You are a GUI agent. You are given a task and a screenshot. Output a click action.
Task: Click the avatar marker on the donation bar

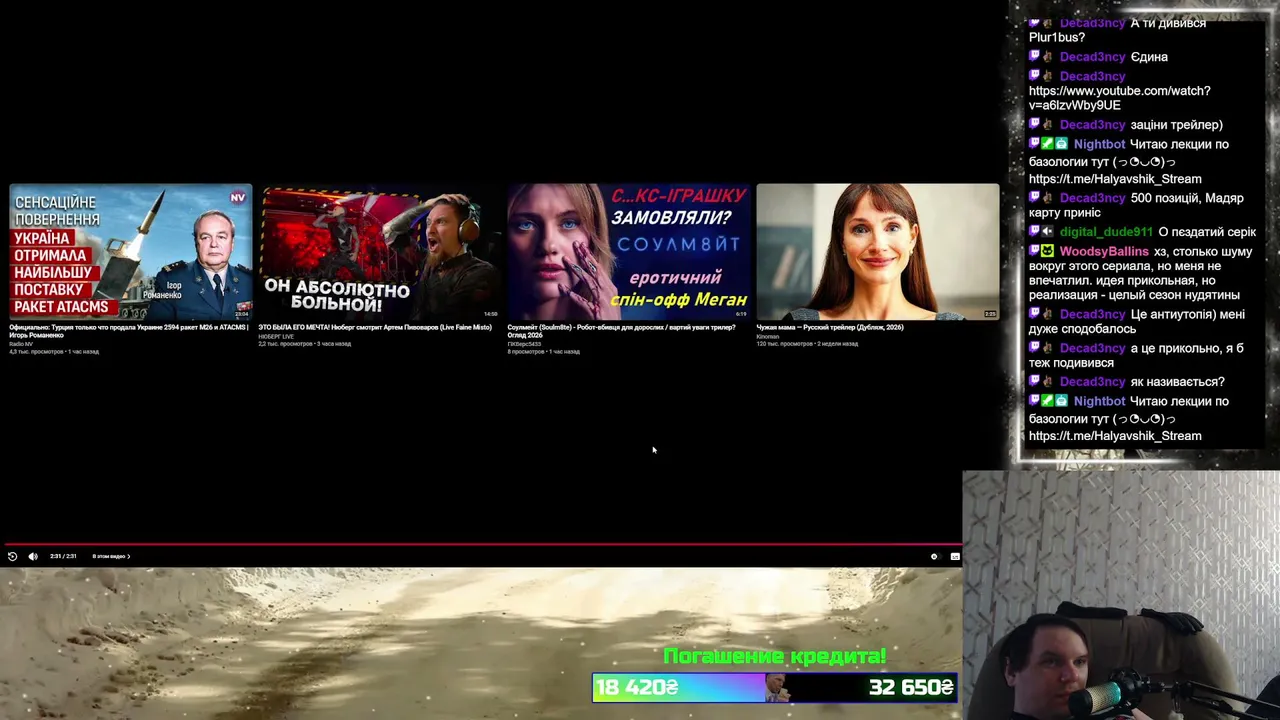[x=776, y=687]
